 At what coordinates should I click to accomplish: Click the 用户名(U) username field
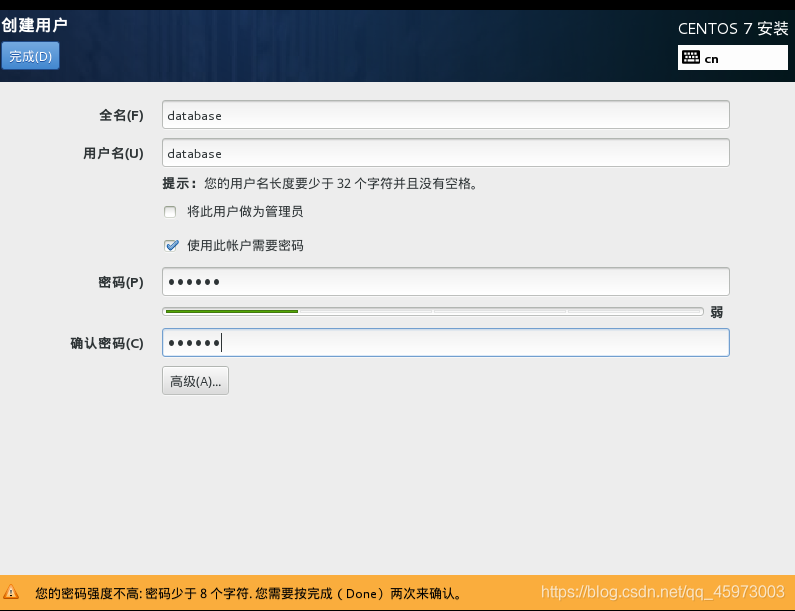[x=446, y=153]
